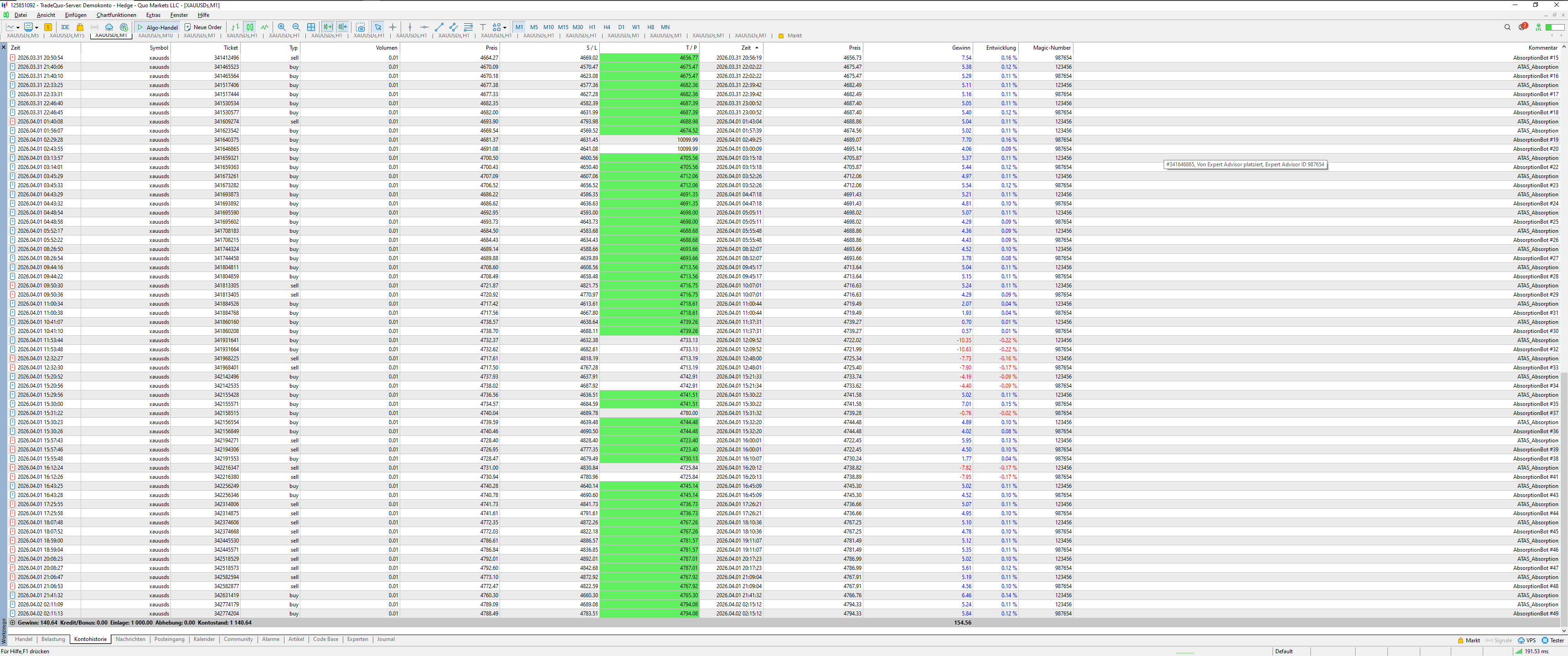The width and height of the screenshot is (1568, 656).
Task: Draw a trendline with the line tool
Action: [439, 27]
